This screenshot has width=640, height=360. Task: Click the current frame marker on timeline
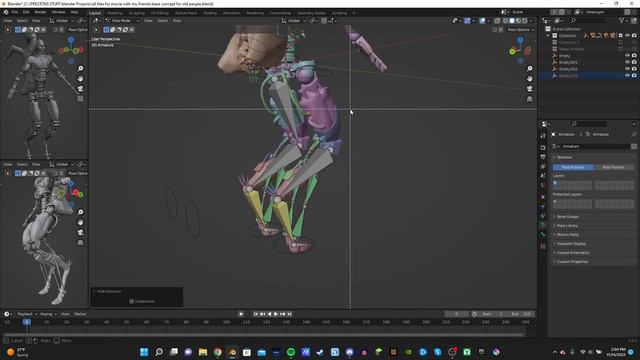coord(27,322)
